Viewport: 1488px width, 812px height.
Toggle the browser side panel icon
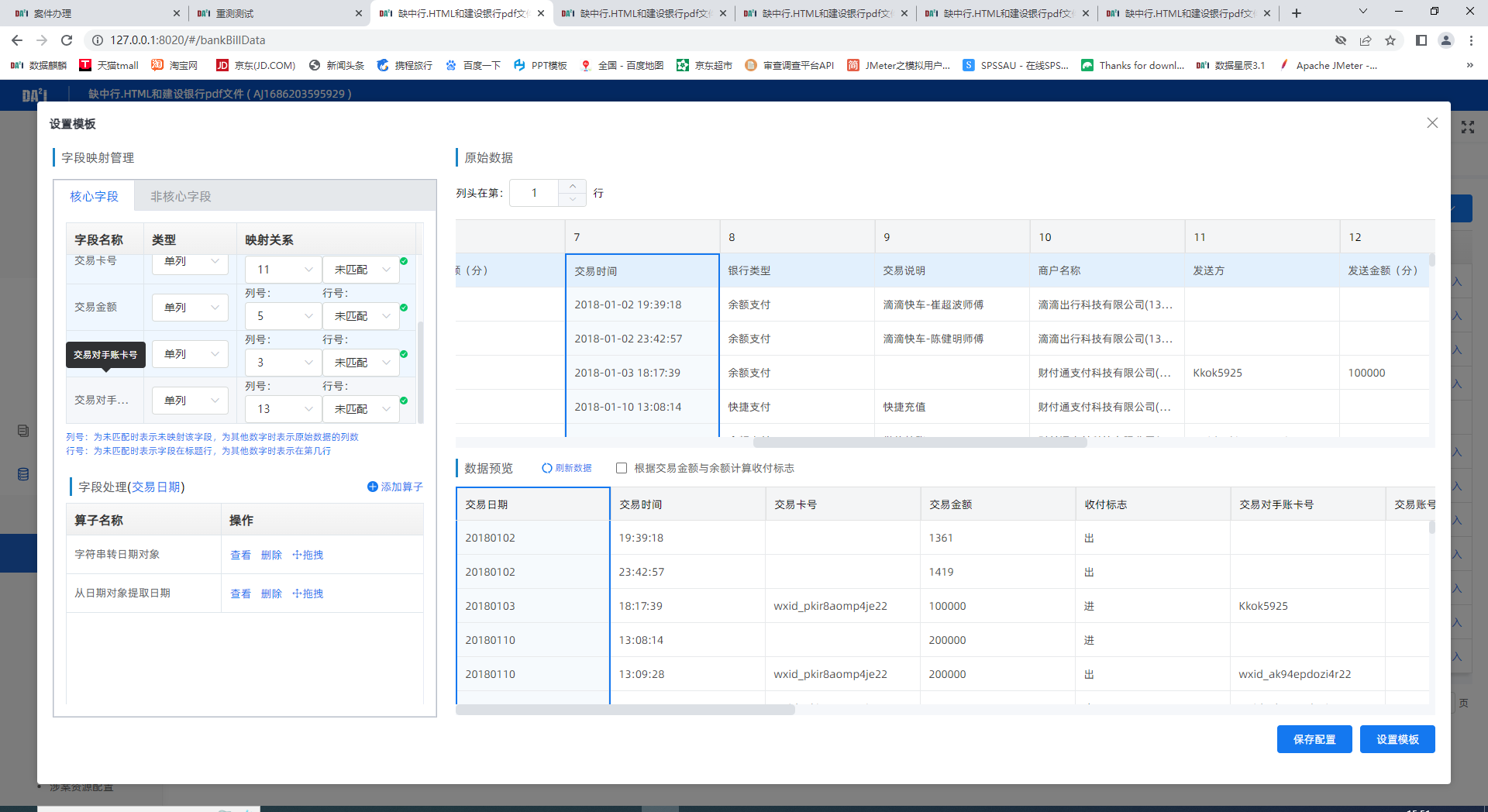[x=1421, y=40]
